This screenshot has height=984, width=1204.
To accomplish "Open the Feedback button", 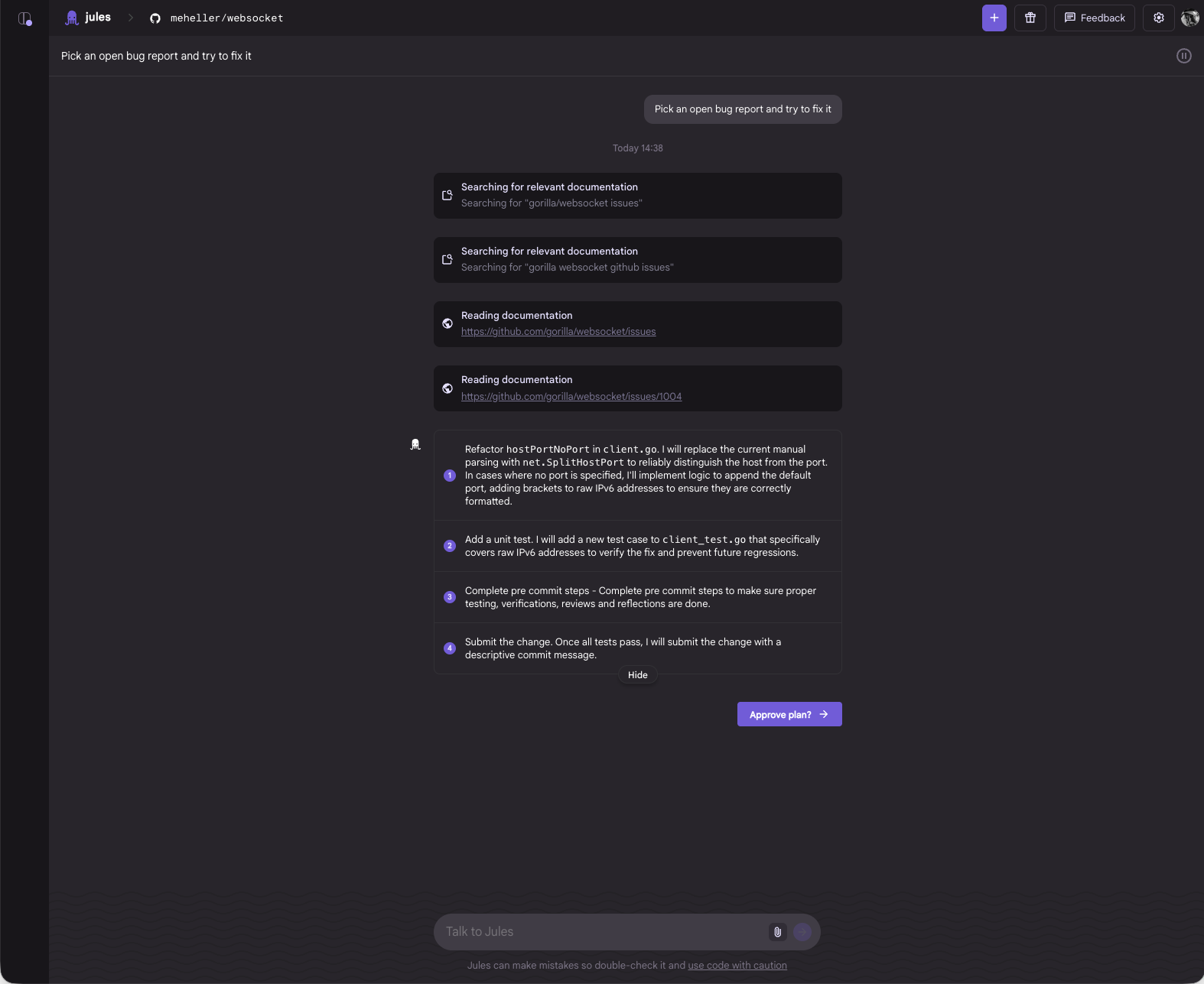I will tap(1094, 18).
